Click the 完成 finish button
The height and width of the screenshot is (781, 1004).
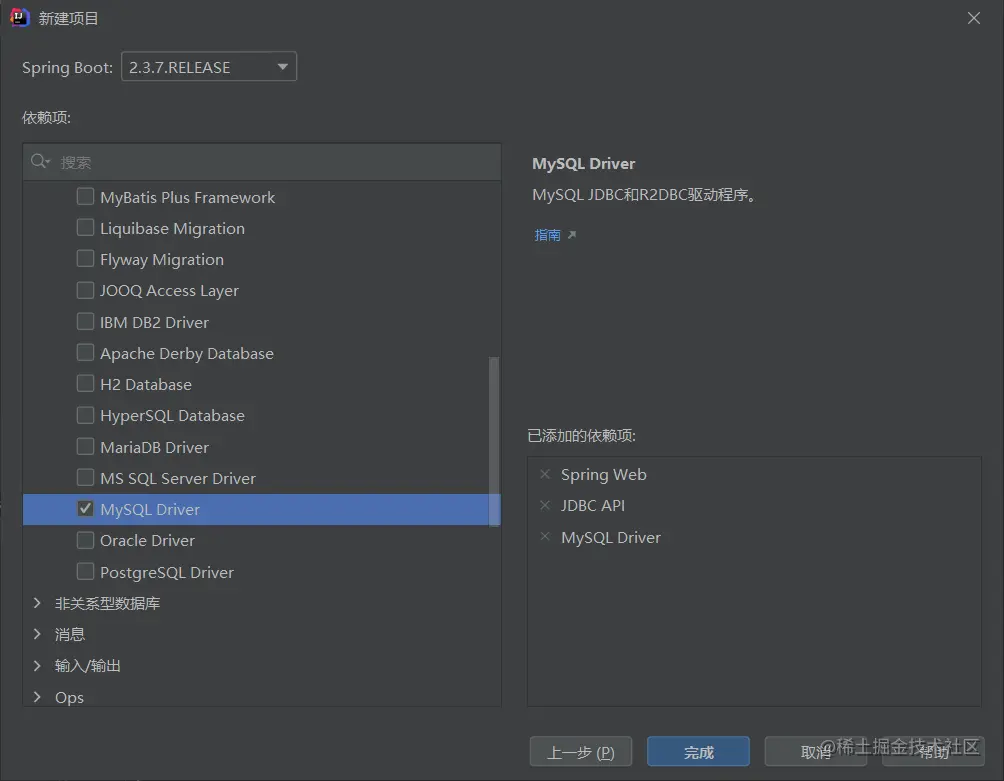pyautogui.click(x=698, y=752)
